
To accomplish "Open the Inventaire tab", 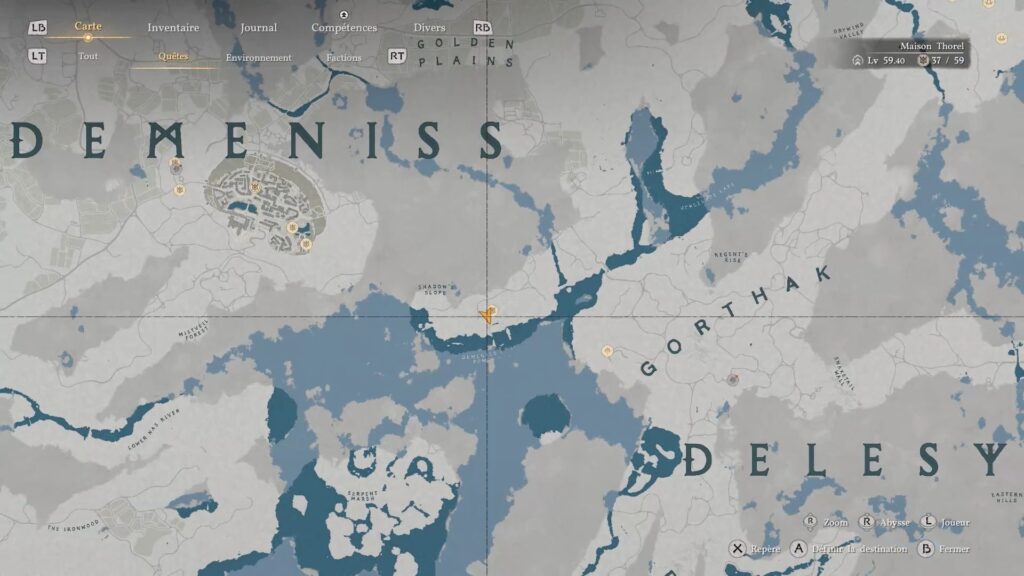I will coord(173,28).
